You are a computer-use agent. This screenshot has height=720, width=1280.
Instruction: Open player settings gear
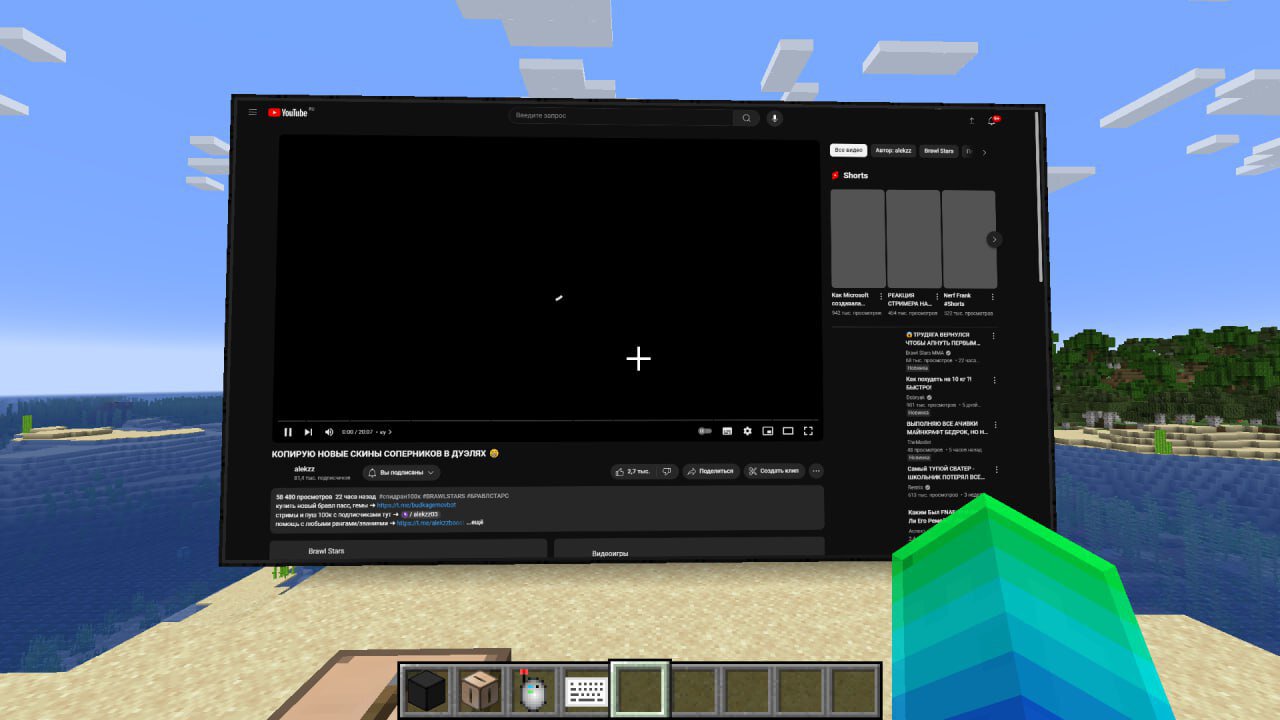(x=747, y=431)
